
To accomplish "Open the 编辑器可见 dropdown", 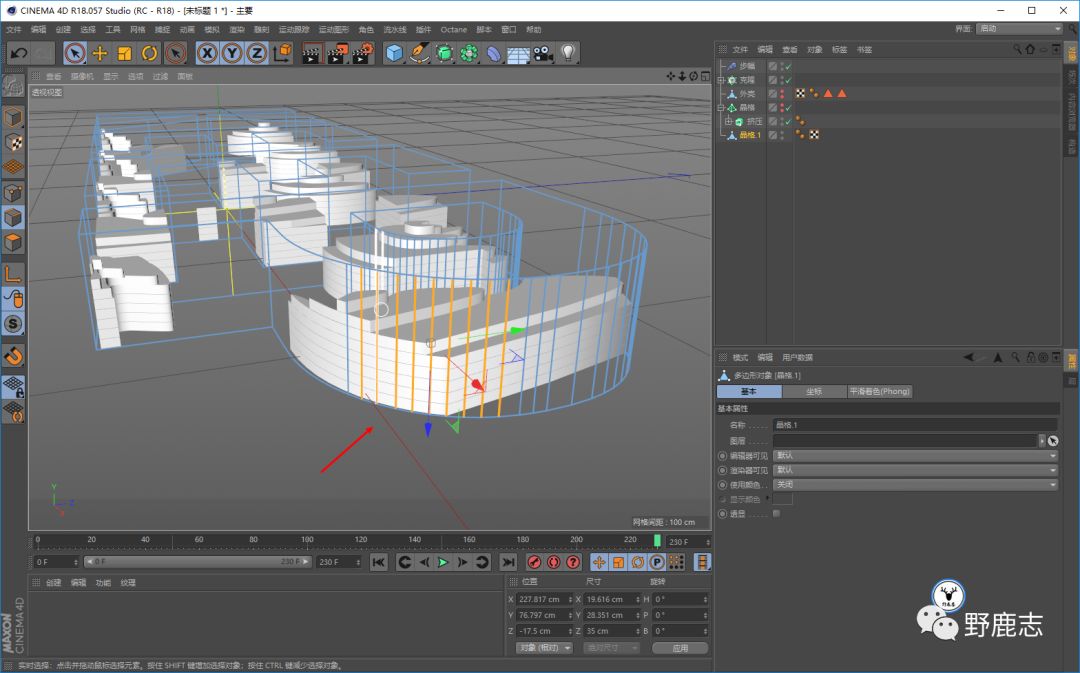I will (x=915, y=456).
